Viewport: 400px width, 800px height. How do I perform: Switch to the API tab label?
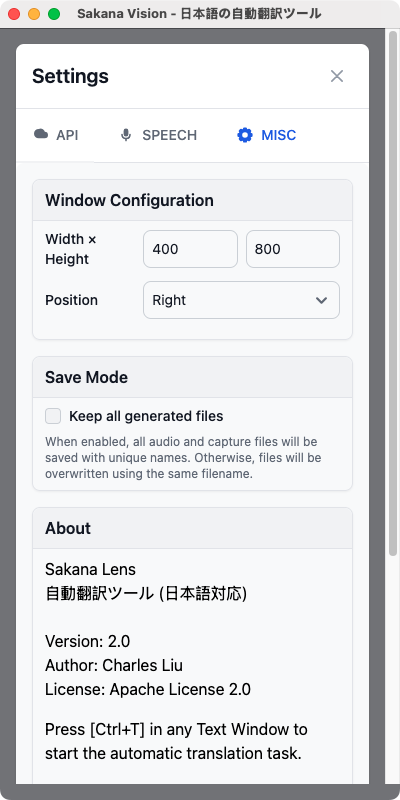pos(67,135)
